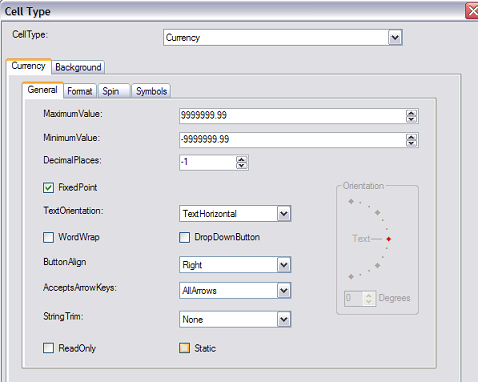Image resolution: width=478 pixels, height=382 pixels.
Task: Toggle the Static checkbox
Action: coord(184,348)
